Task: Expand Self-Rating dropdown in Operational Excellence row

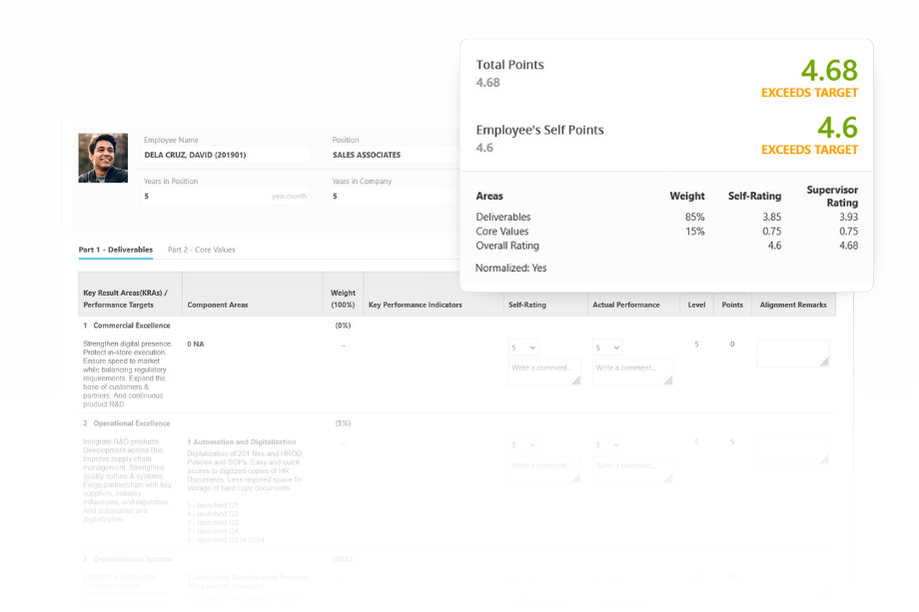Action: click(x=524, y=445)
